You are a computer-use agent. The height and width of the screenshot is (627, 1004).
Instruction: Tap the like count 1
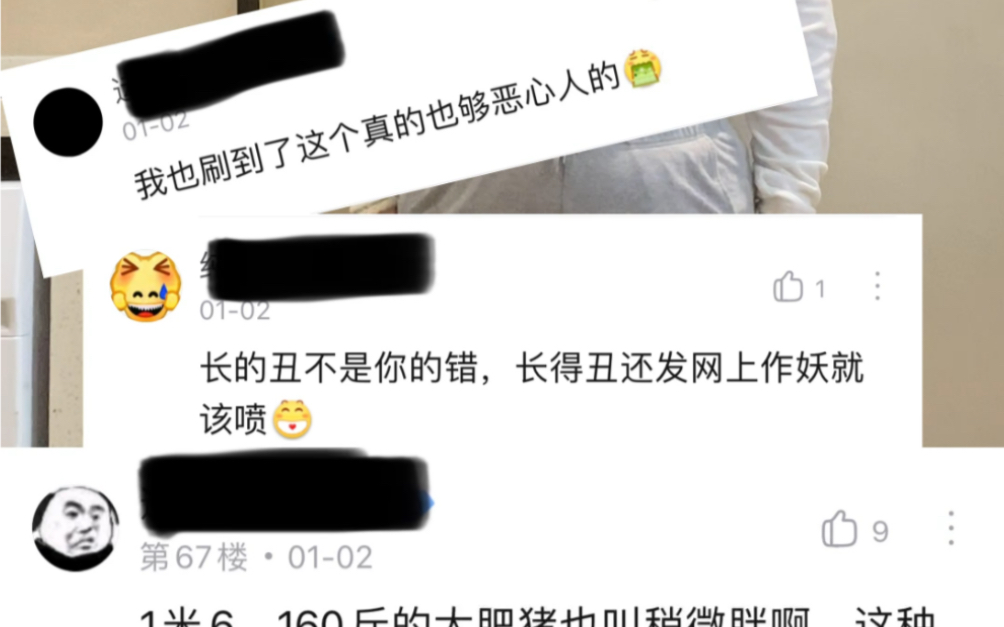[820, 289]
